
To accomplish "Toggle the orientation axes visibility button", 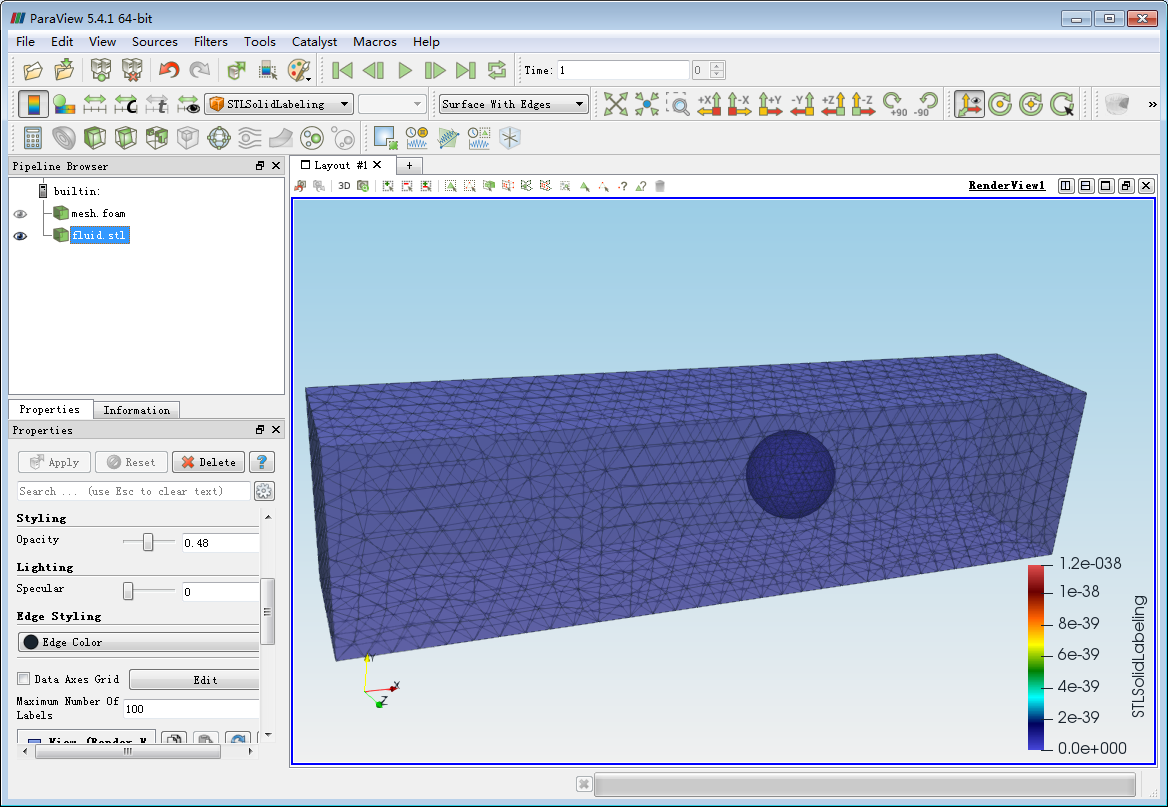I will pos(969,104).
